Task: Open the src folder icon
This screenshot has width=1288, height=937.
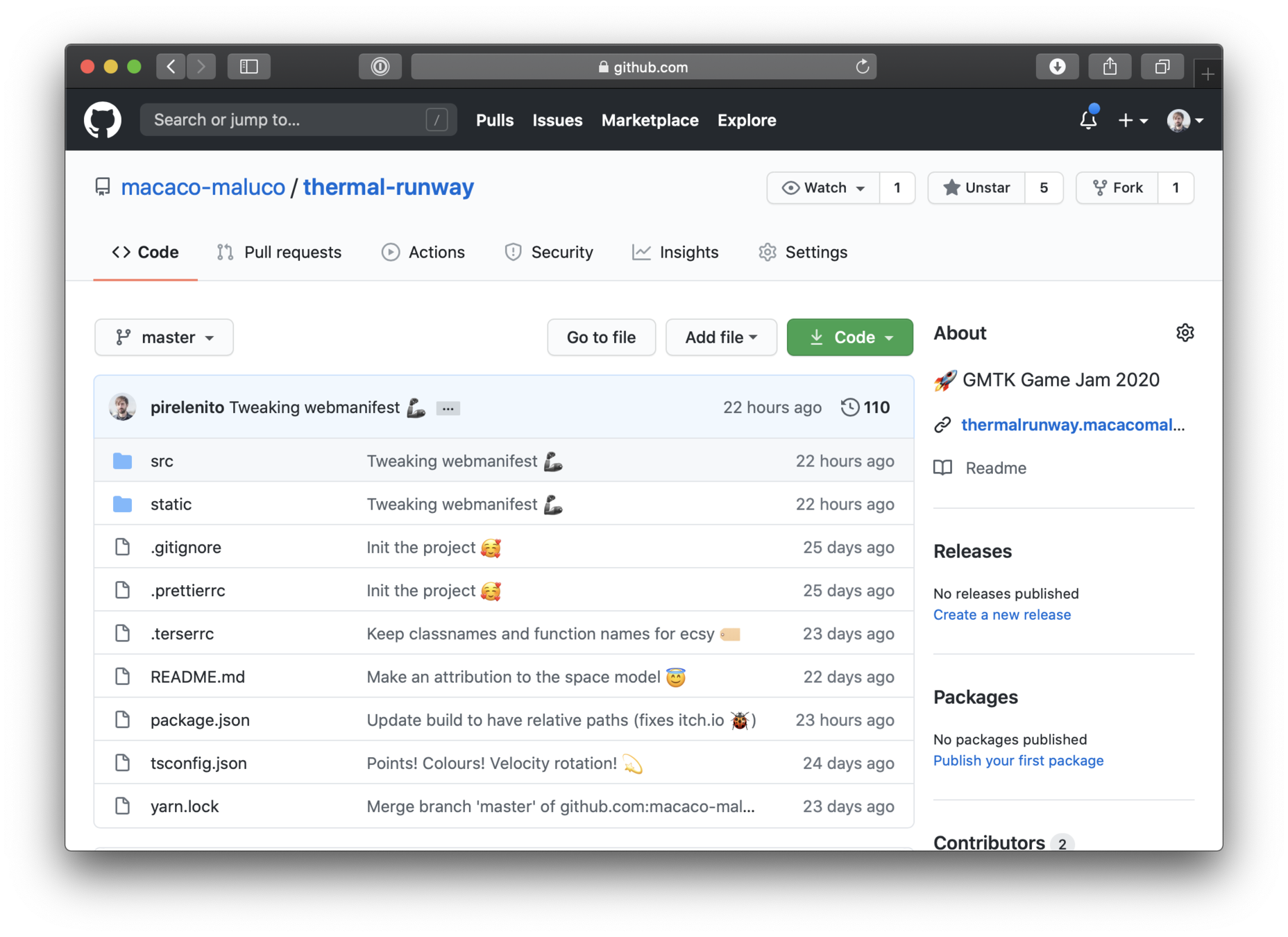Action: pos(123,461)
